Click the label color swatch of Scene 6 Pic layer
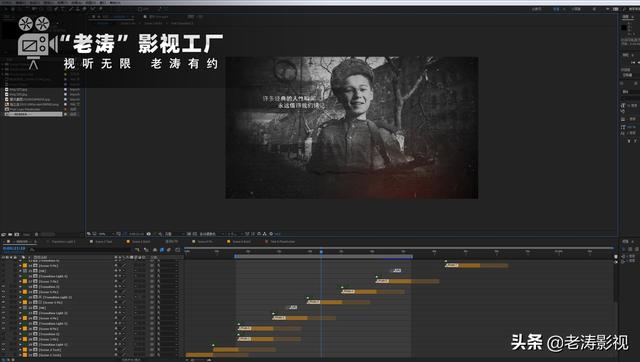Image resolution: width=640 pixels, height=362 pixels. [25, 292]
